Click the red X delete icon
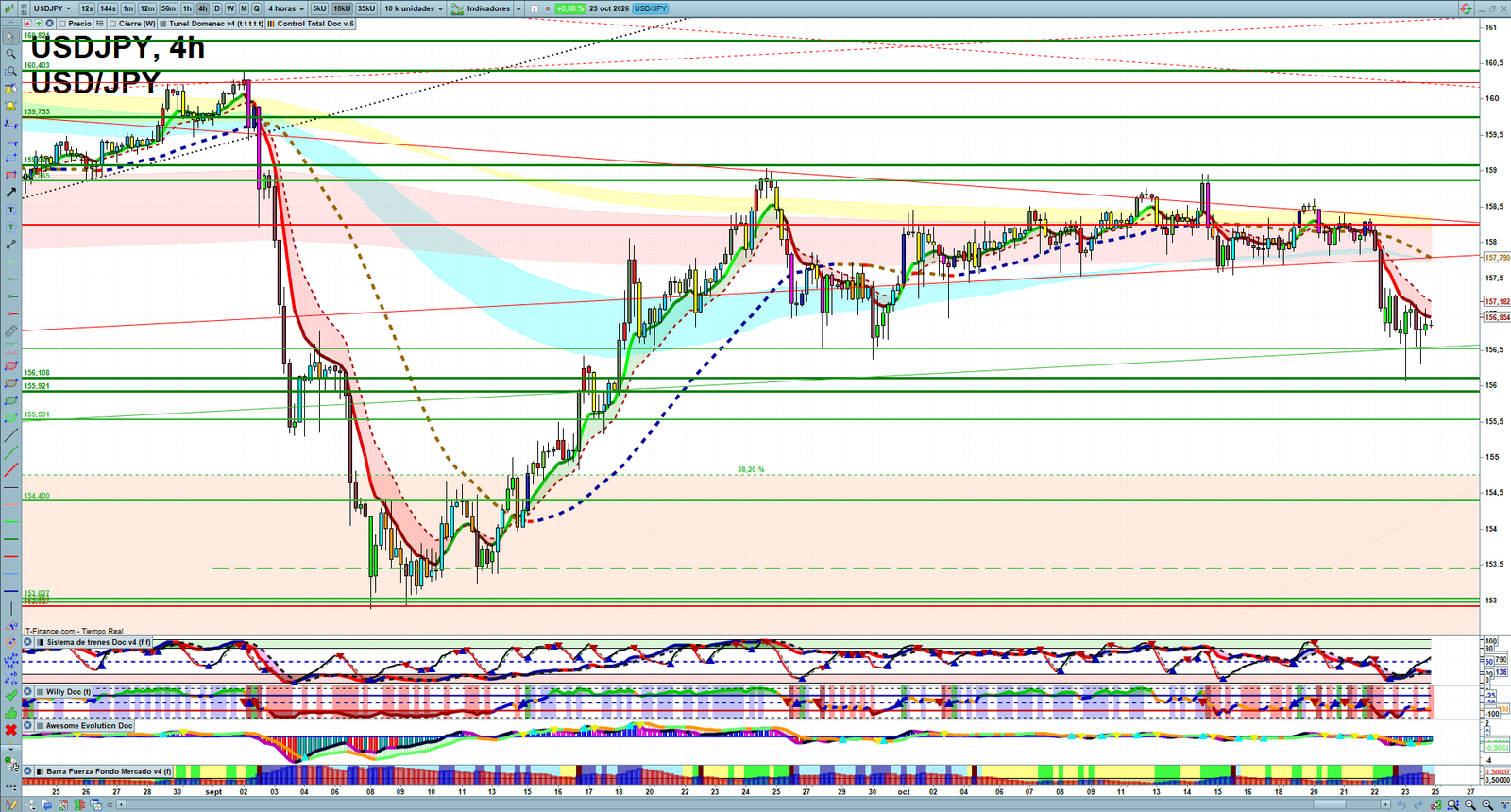The width and height of the screenshot is (1511, 812). pyautogui.click(x=11, y=730)
